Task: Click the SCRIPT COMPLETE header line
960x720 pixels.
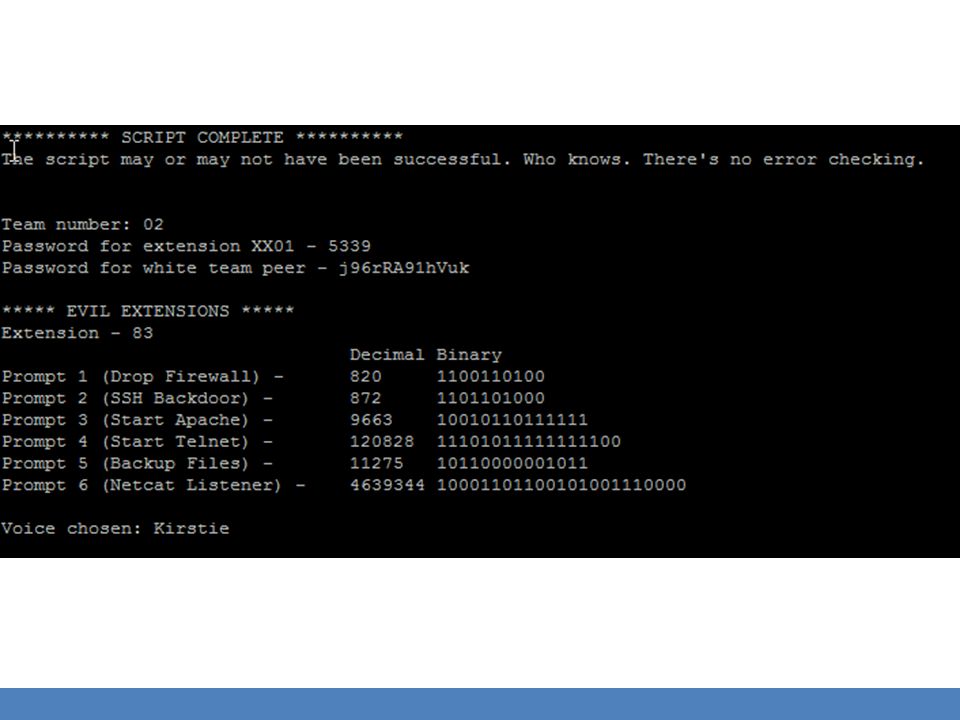Action: (202, 137)
